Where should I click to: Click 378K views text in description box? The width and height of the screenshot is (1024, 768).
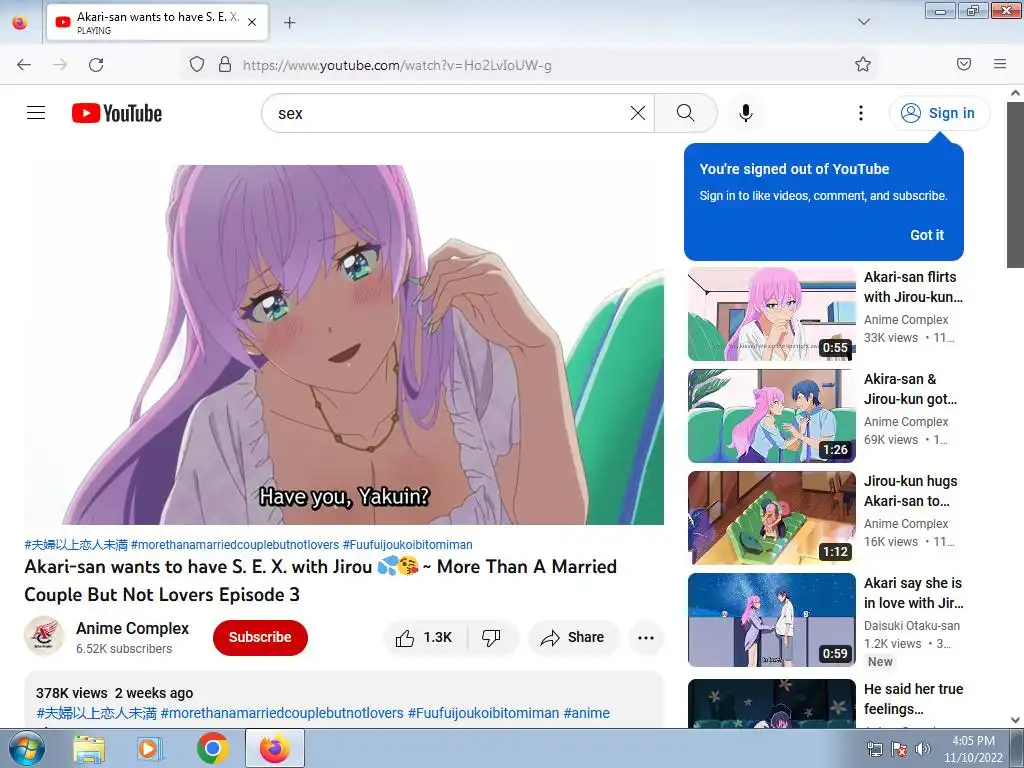click(72, 693)
